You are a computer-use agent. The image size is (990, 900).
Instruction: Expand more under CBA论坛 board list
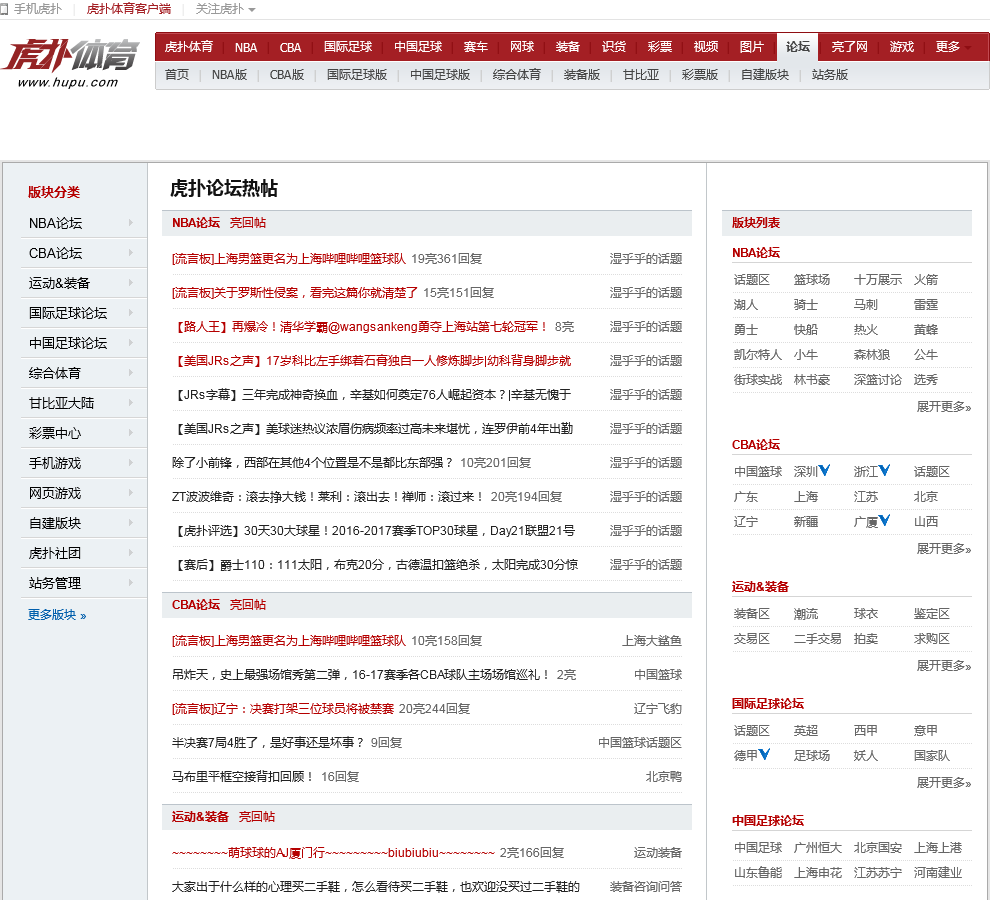(943, 549)
